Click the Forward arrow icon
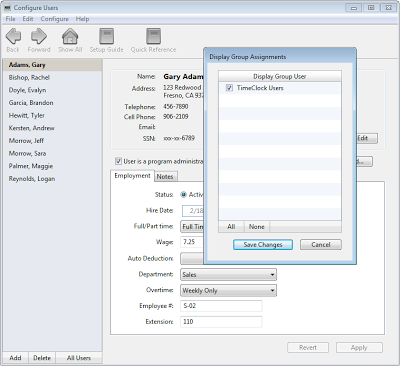 39,36
